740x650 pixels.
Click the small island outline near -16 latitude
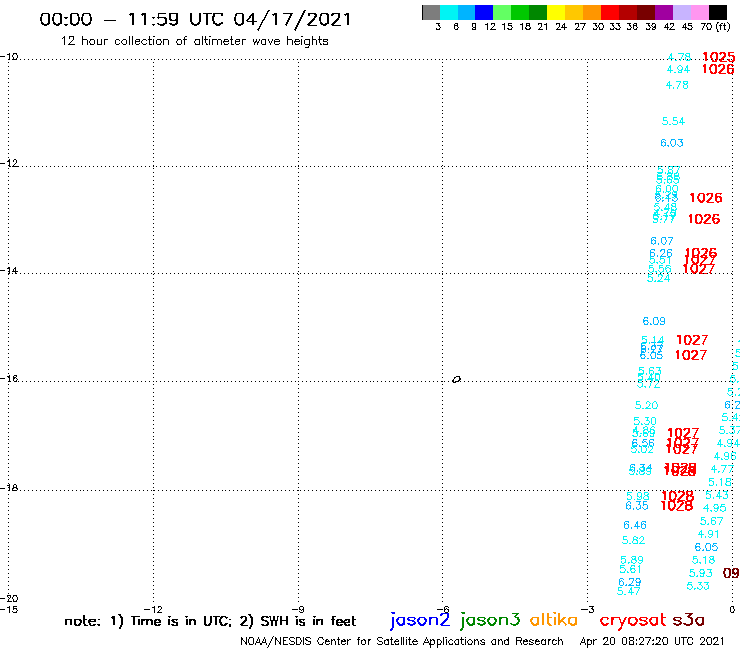click(456, 379)
